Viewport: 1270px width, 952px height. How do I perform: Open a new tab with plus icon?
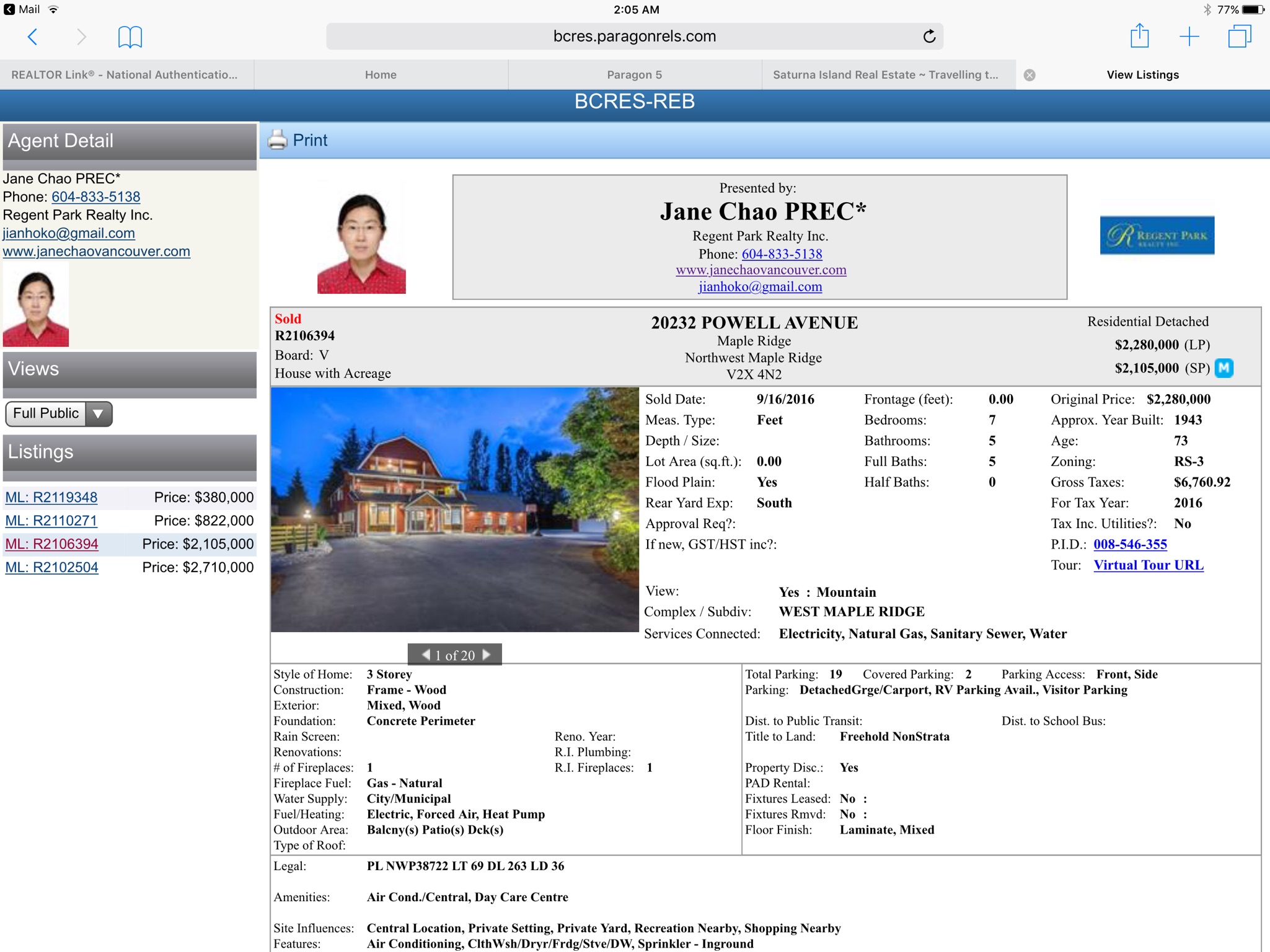(1189, 37)
